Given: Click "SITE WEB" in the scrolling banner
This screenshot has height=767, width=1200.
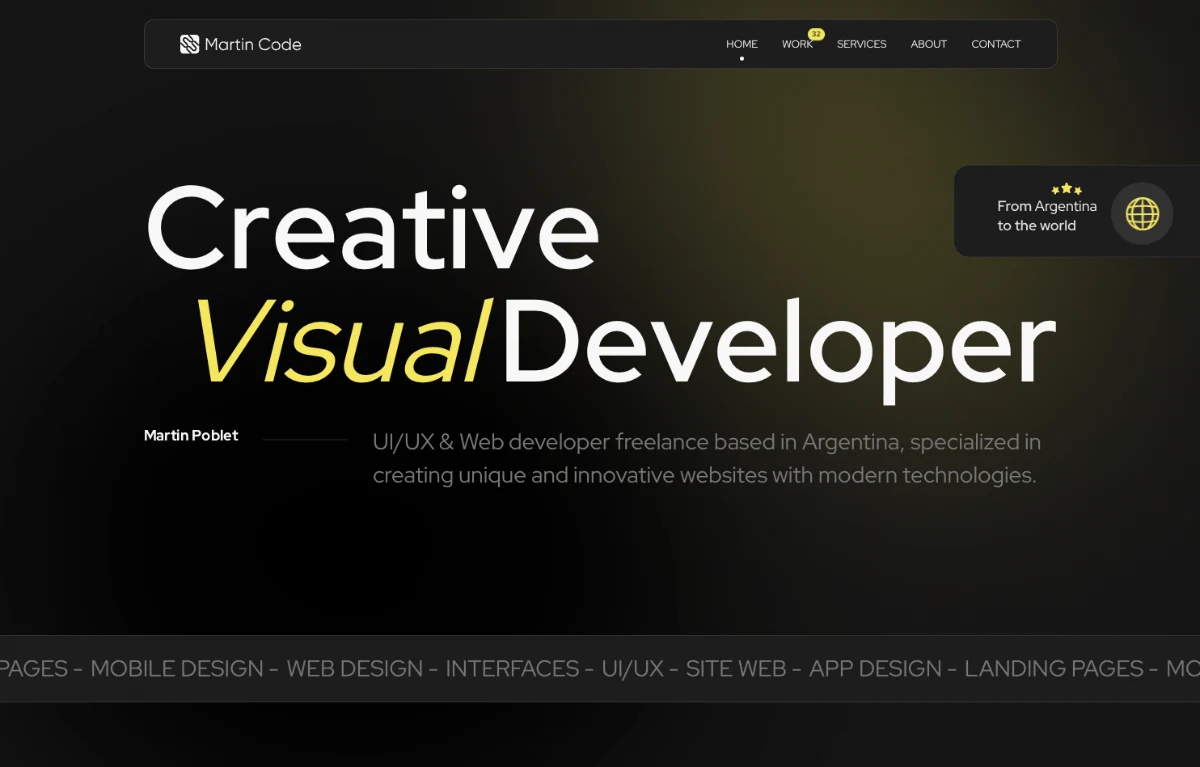Looking at the screenshot, I should pos(735,669).
